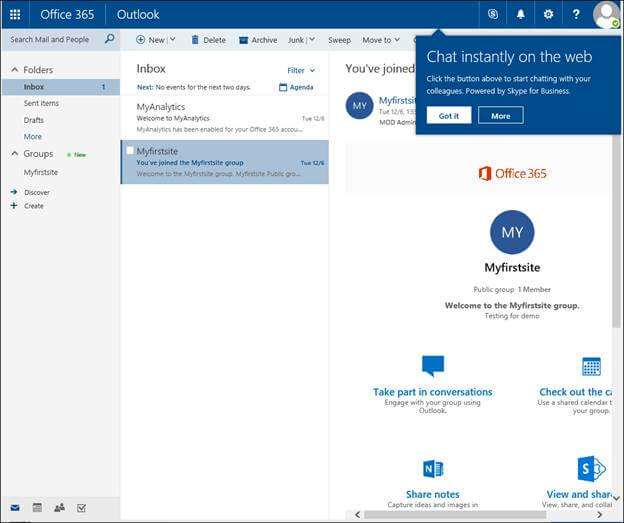The height and width of the screenshot is (523, 624).
Task: Click the scroll down chevron in reading pane
Action: (616, 498)
